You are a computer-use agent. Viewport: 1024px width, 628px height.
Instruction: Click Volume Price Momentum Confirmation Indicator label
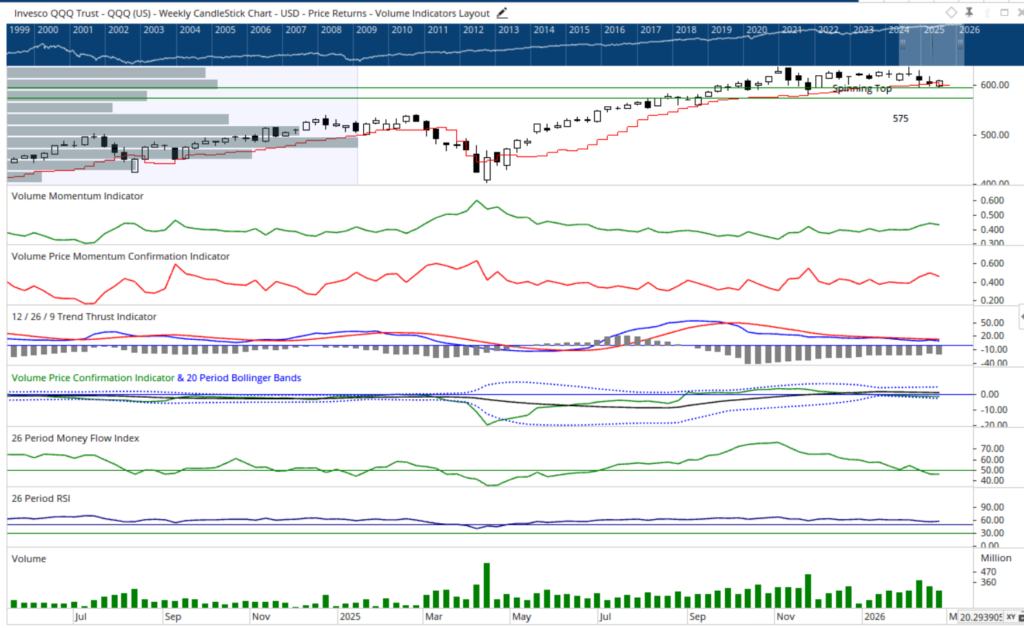120,256
